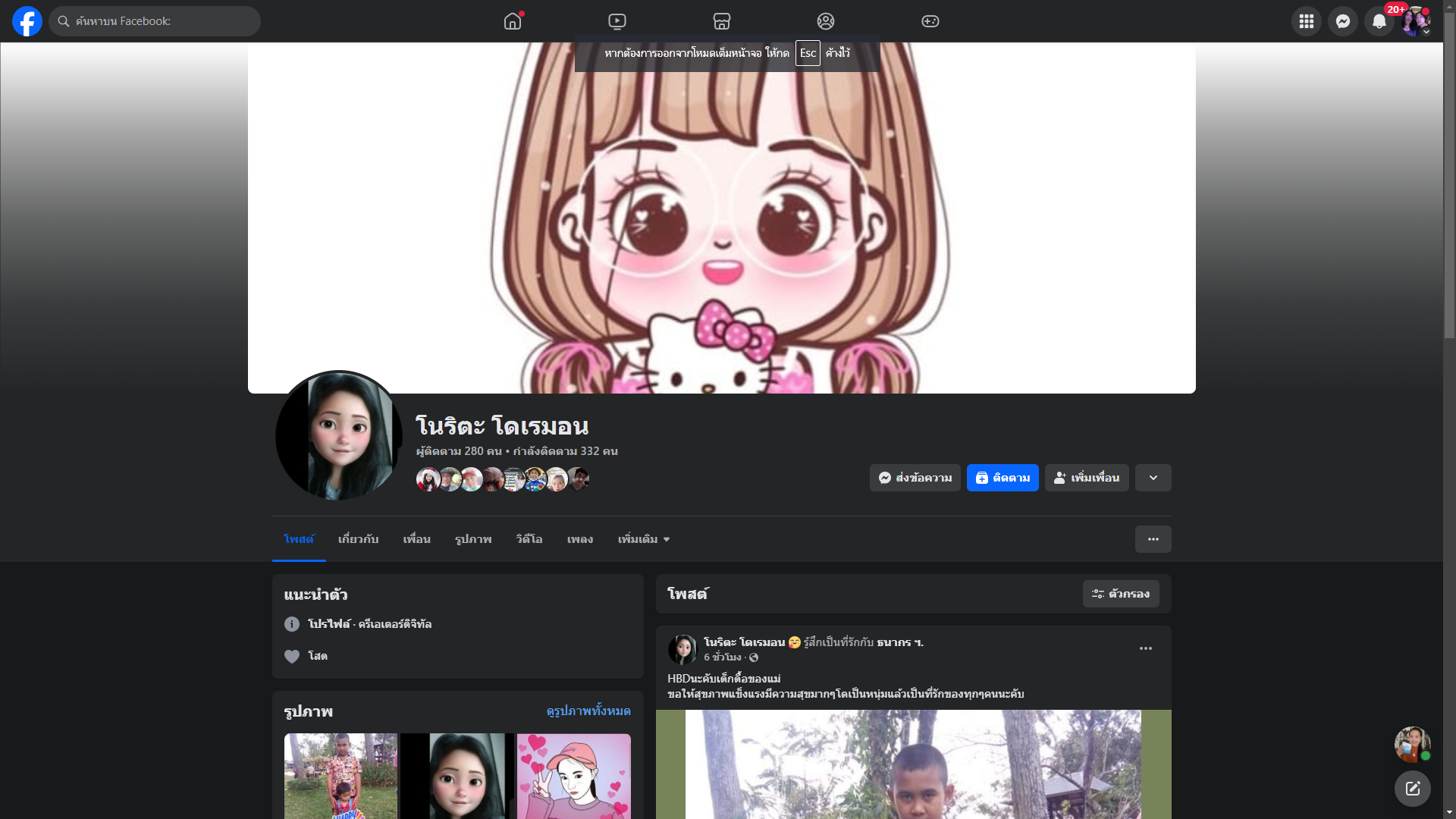Open the Messenger icon in top bar

coord(1342,21)
